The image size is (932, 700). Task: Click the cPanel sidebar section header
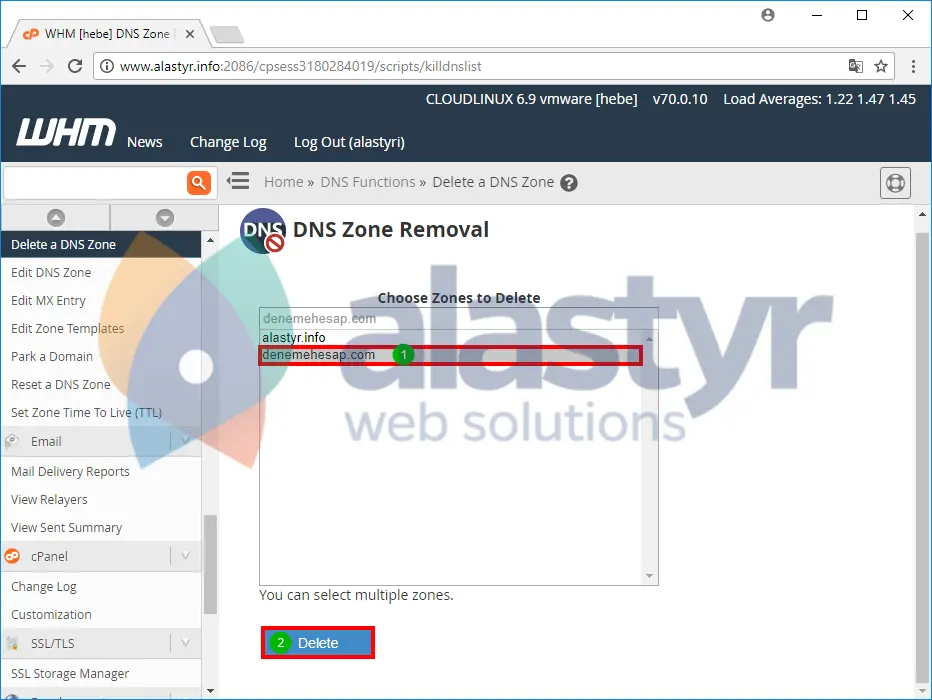(x=101, y=556)
